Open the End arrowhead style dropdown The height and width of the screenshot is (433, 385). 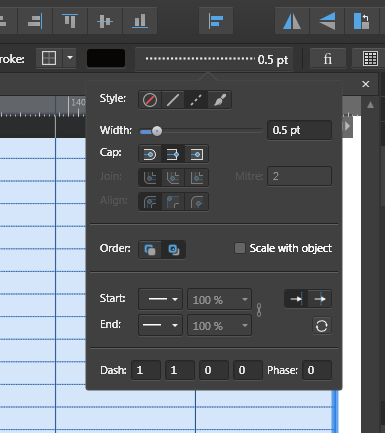click(x=160, y=325)
